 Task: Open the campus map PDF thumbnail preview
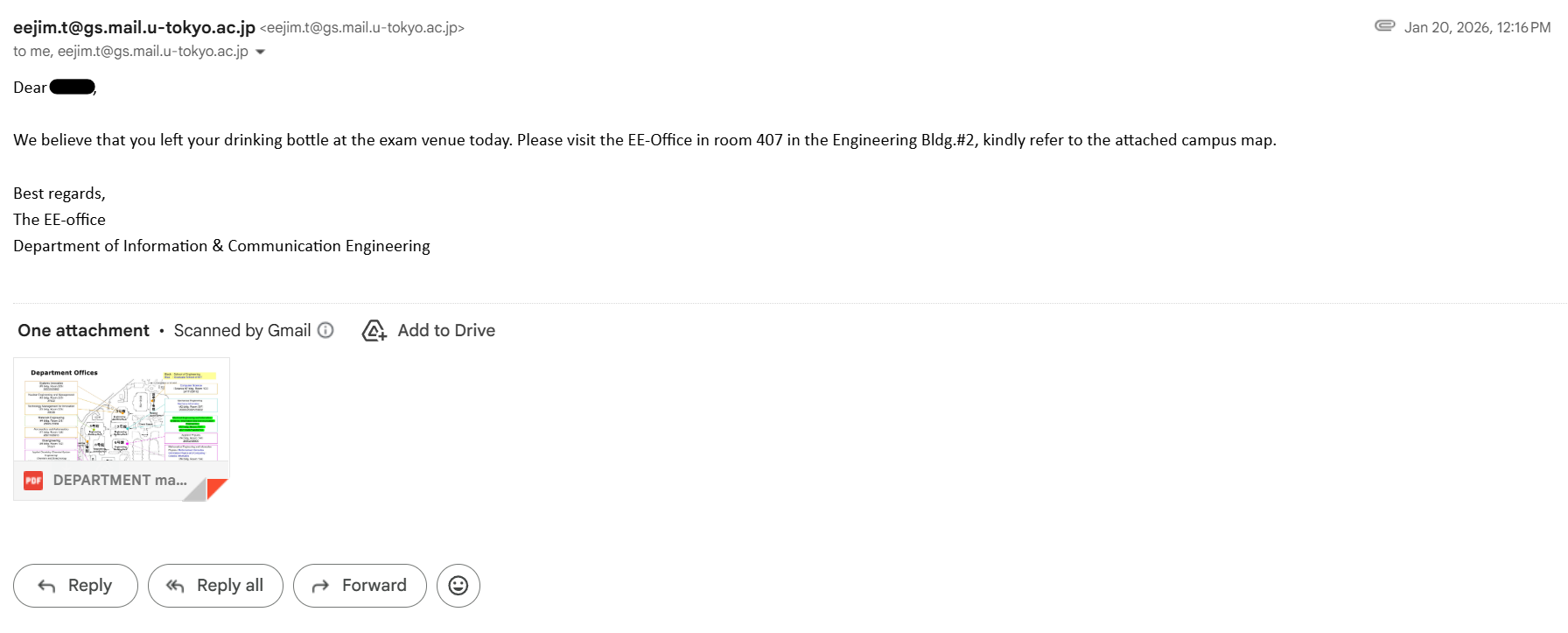(x=122, y=410)
